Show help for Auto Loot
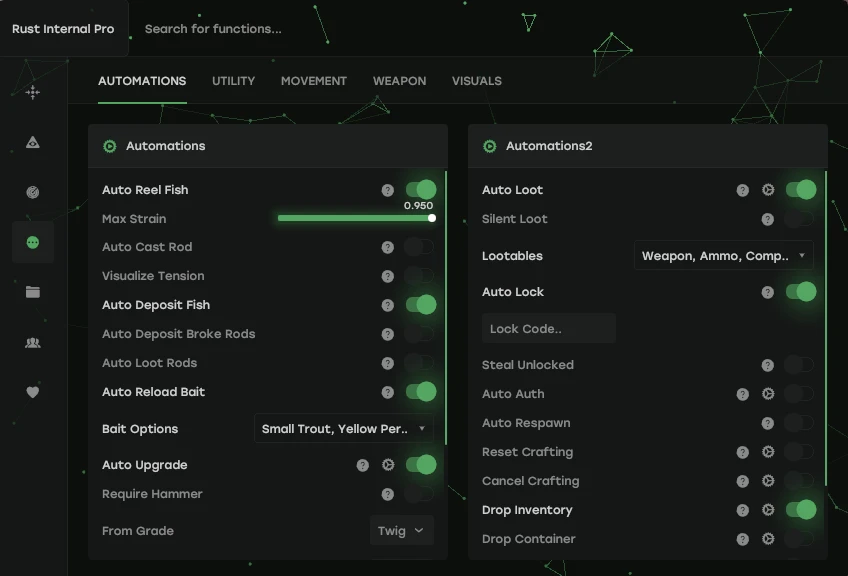 tap(743, 190)
